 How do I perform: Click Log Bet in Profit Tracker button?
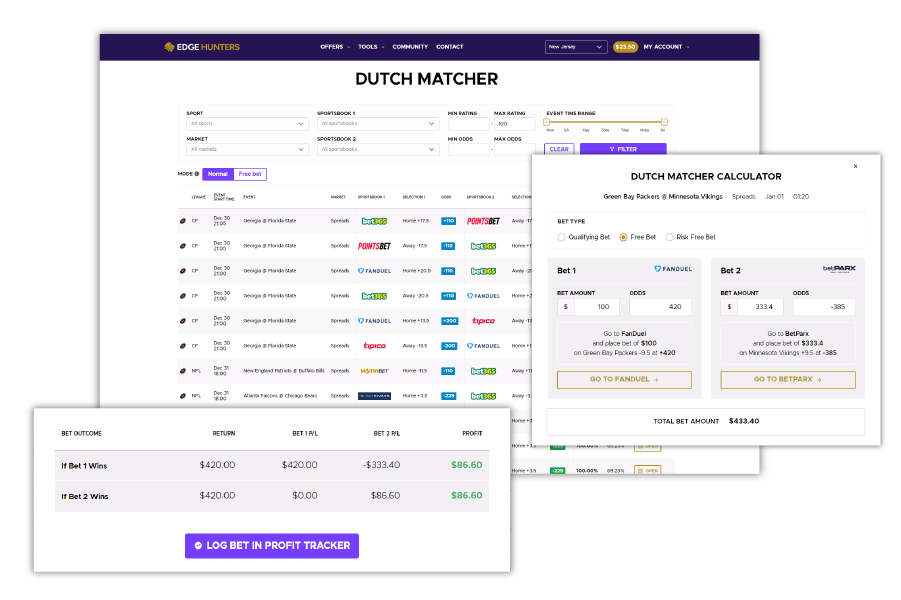click(x=272, y=545)
